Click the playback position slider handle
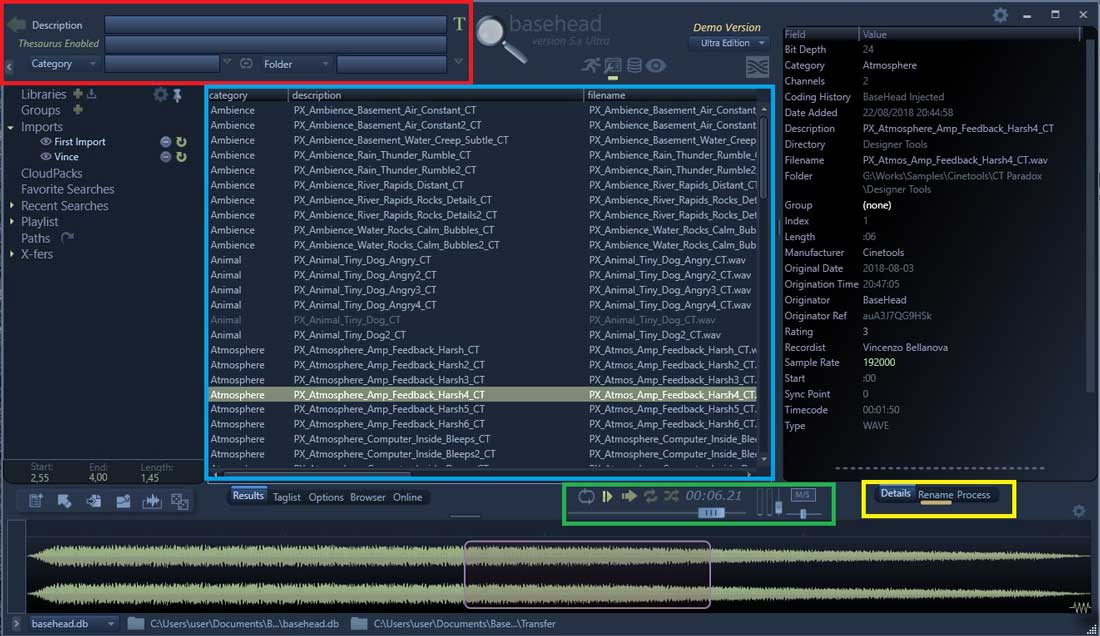 (x=711, y=513)
